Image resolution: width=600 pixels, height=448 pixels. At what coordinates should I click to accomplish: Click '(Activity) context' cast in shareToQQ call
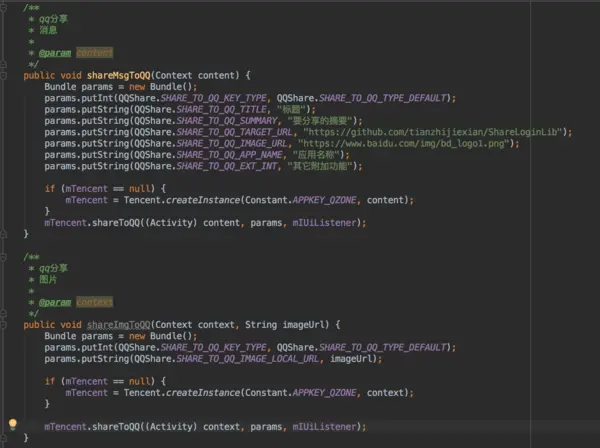(x=192, y=427)
